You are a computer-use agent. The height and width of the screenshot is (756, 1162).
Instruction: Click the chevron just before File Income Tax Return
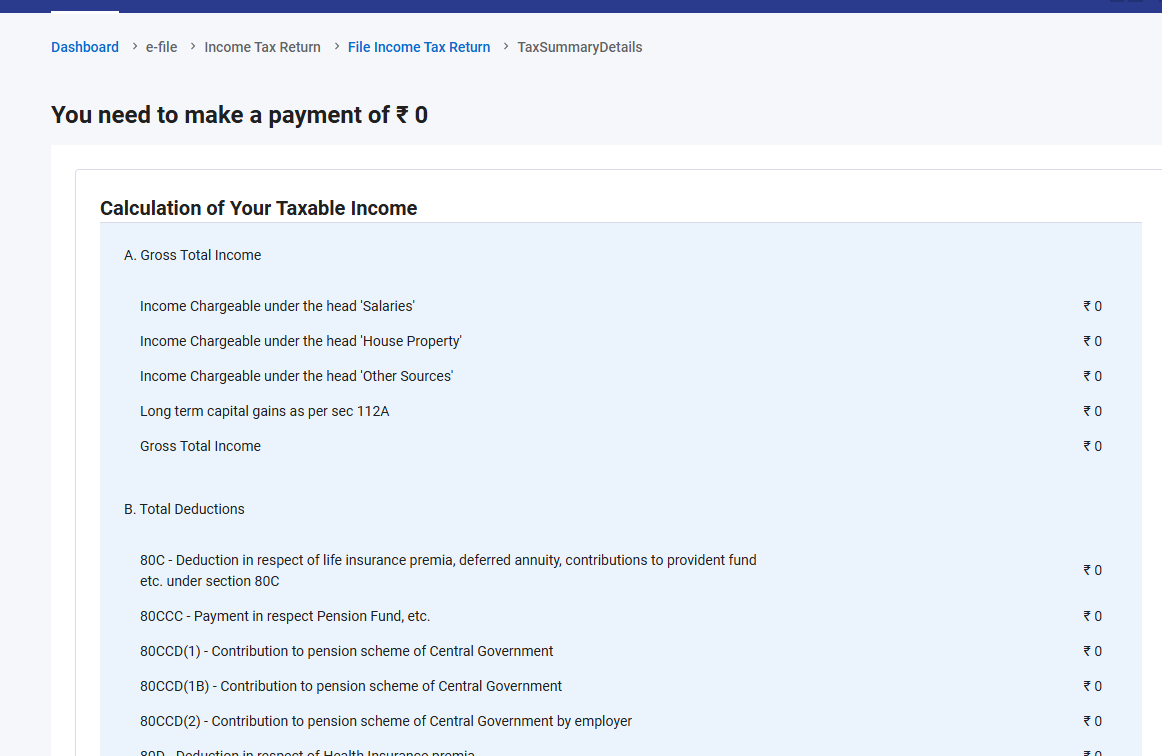(x=336, y=46)
